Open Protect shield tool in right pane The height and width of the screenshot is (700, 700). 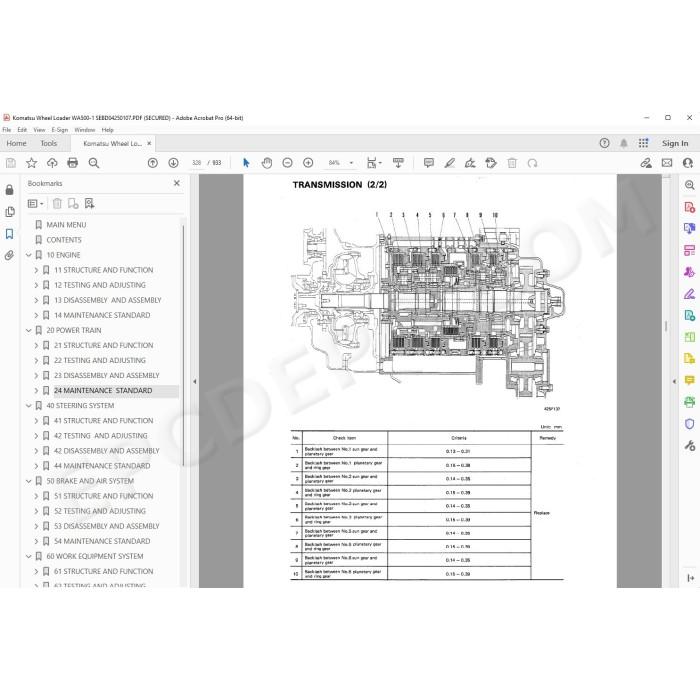tap(689, 424)
